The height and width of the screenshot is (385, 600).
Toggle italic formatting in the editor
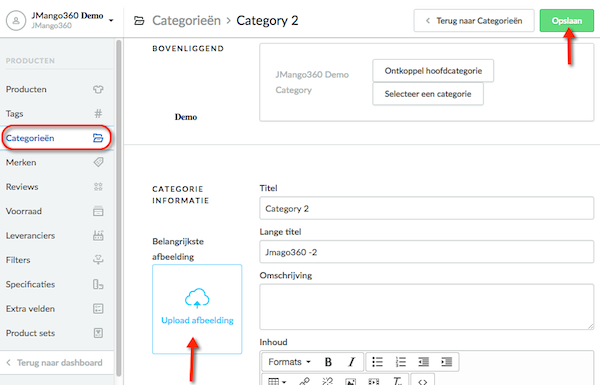click(x=351, y=362)
